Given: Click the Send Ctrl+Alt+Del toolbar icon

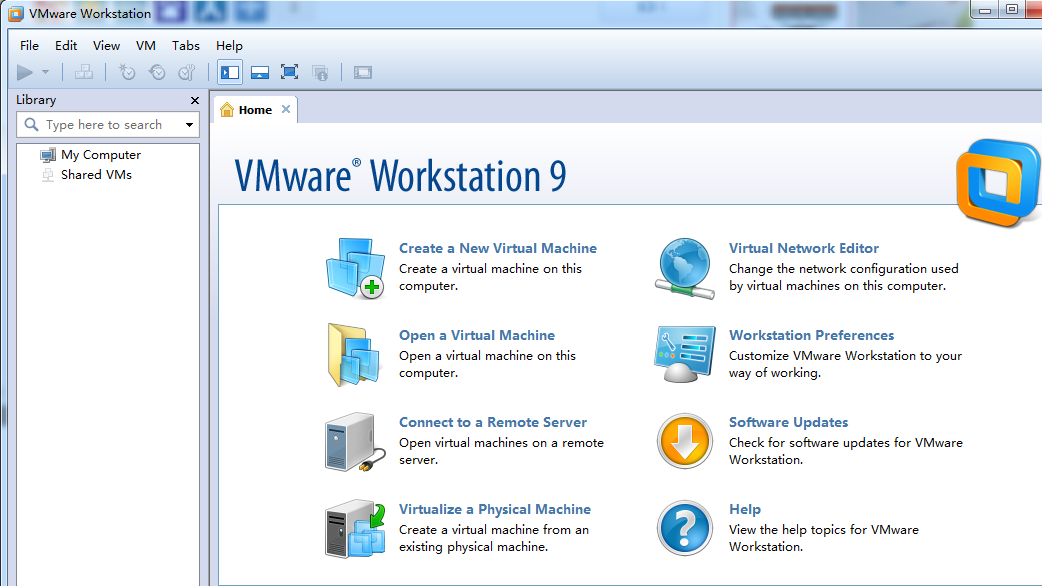Looking at the screenshot, I should (84, 72).
